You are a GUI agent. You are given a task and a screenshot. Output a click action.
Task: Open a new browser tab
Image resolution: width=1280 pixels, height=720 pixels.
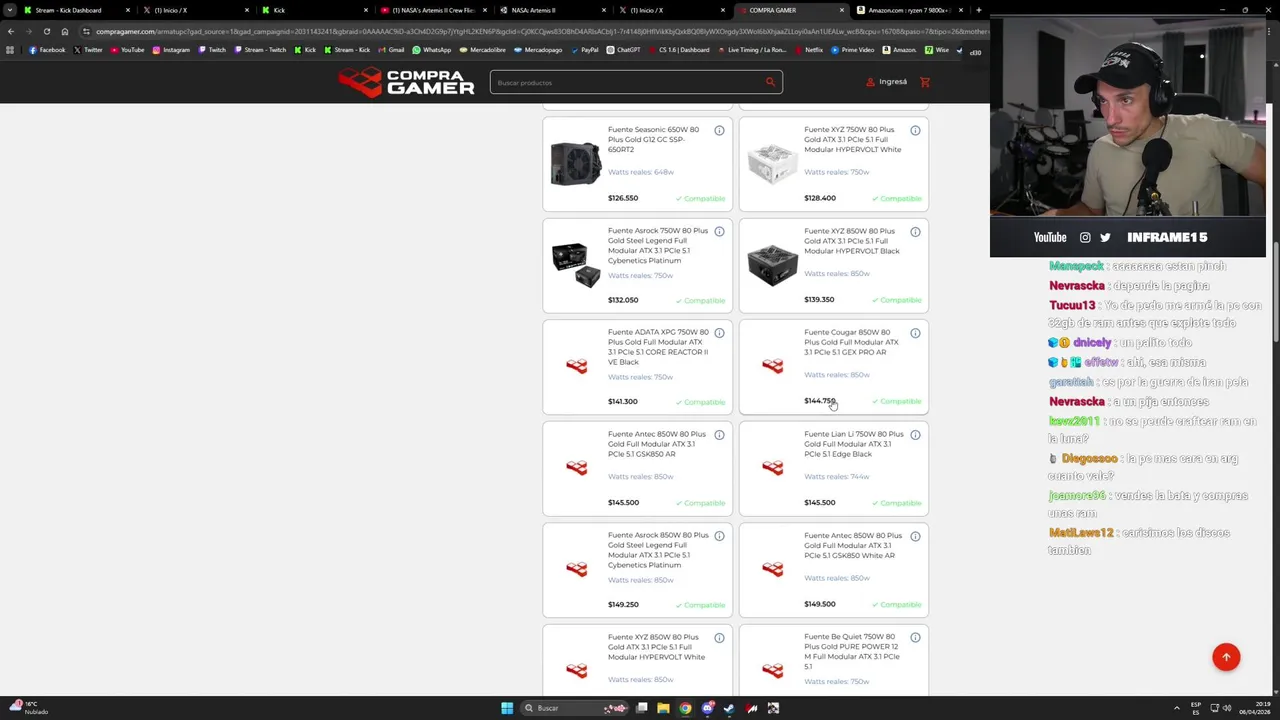click(x=979, y=10)
